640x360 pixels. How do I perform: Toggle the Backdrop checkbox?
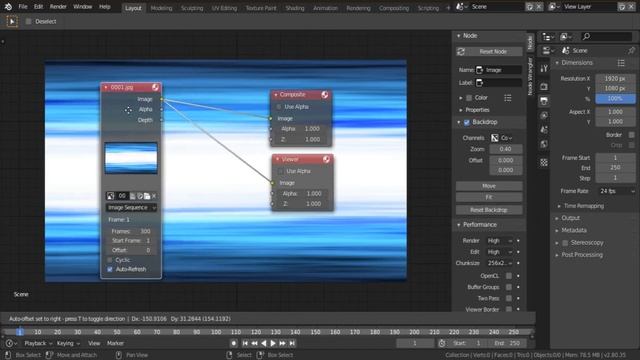[x=467, y=122]
